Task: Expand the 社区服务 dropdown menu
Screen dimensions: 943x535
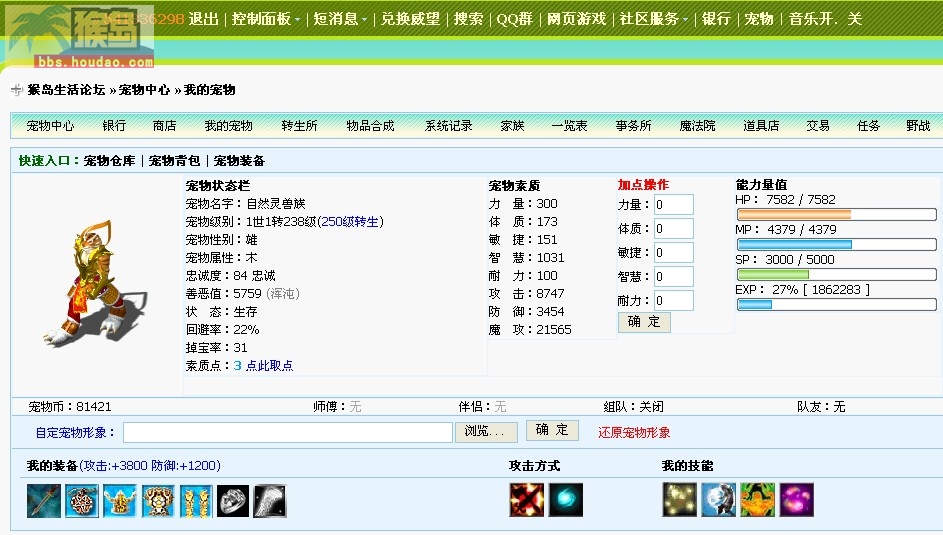Action: coord(654,19)
